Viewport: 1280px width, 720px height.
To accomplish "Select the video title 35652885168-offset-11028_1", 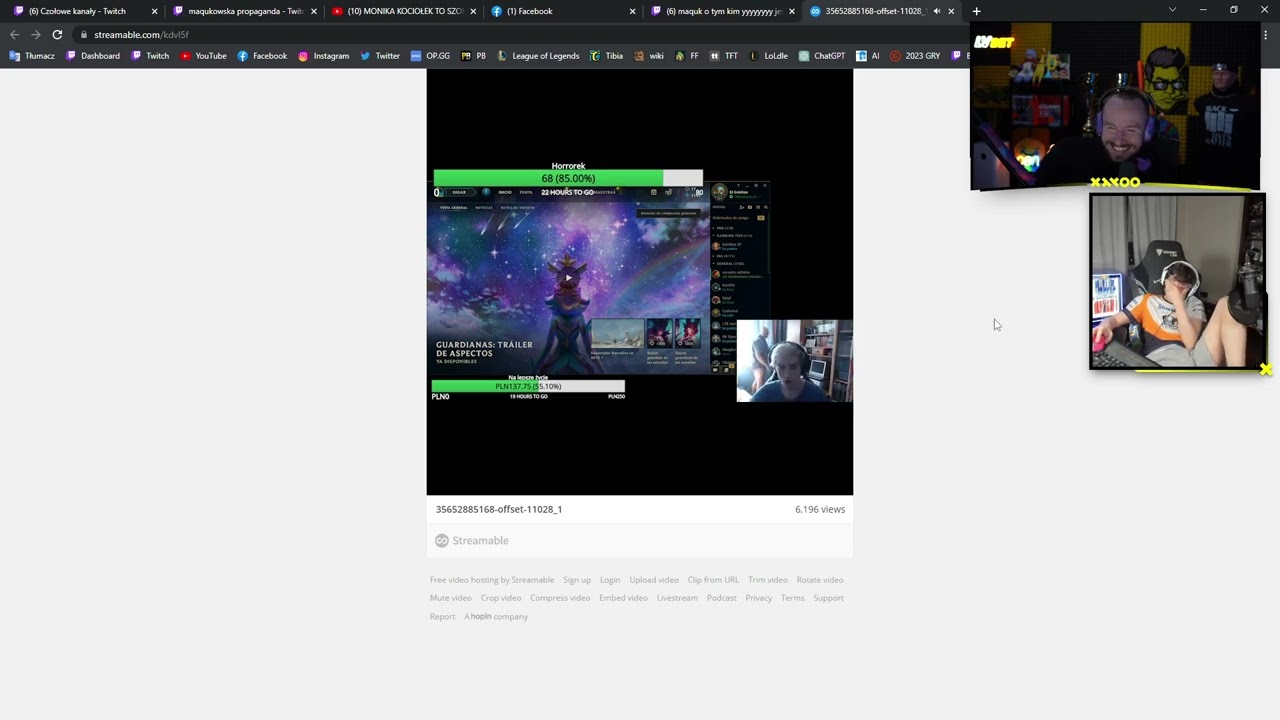I will click(x=499, y=509).
